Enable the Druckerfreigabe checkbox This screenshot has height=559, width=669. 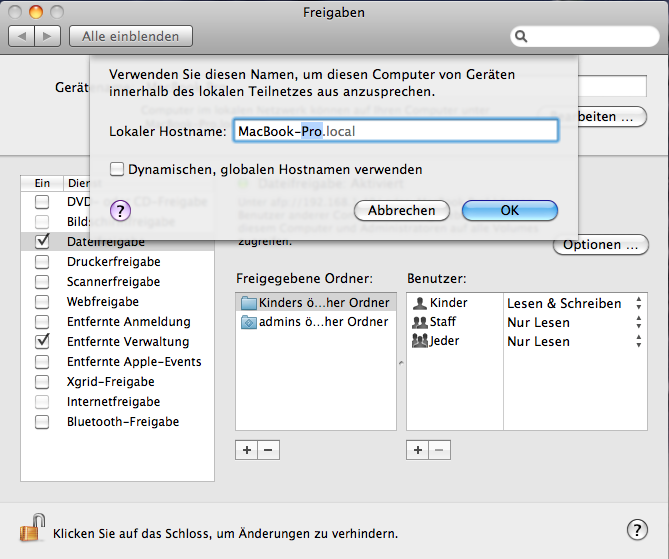42,262
